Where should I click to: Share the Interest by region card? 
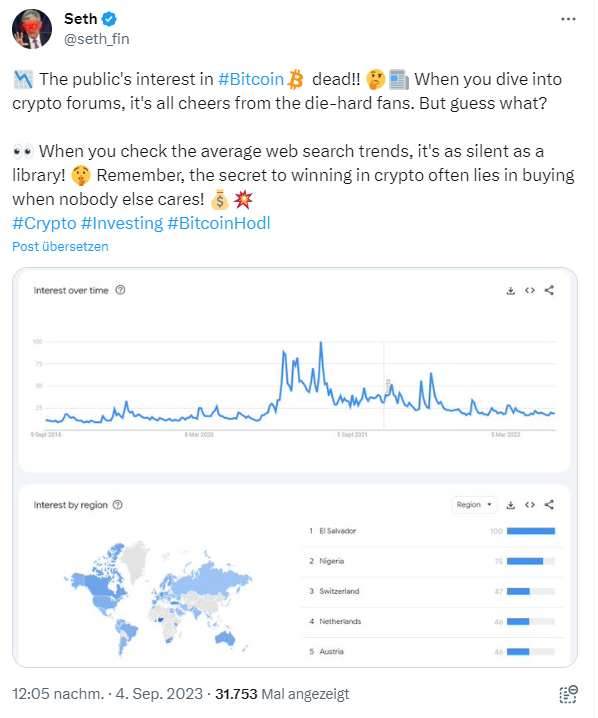point(551,506)
